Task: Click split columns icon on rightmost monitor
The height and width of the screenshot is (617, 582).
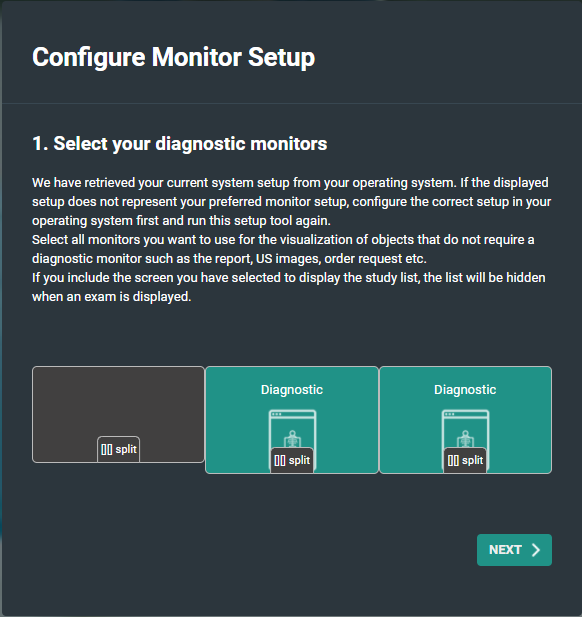Action: click(453, 460)
